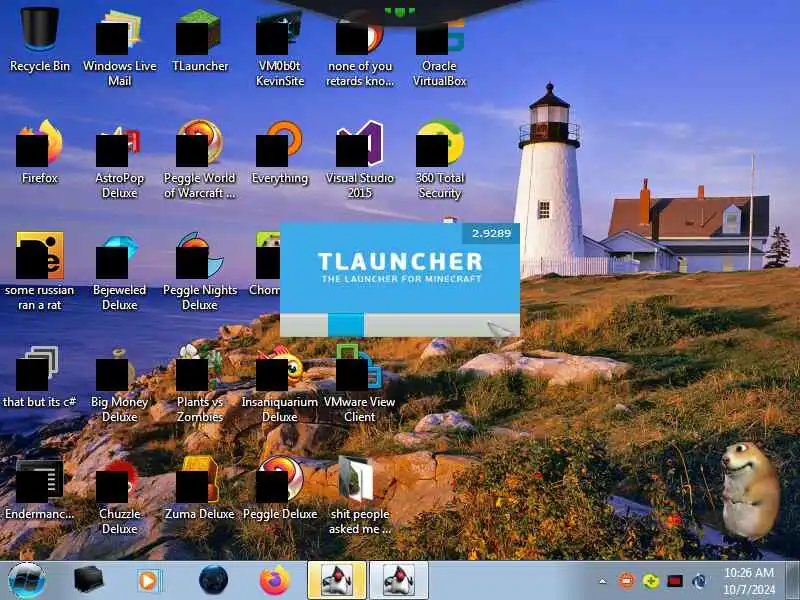
Task: Open Visual Studio 2015 desktop icon
Action: pyautogui.click(x=360, y=158)
